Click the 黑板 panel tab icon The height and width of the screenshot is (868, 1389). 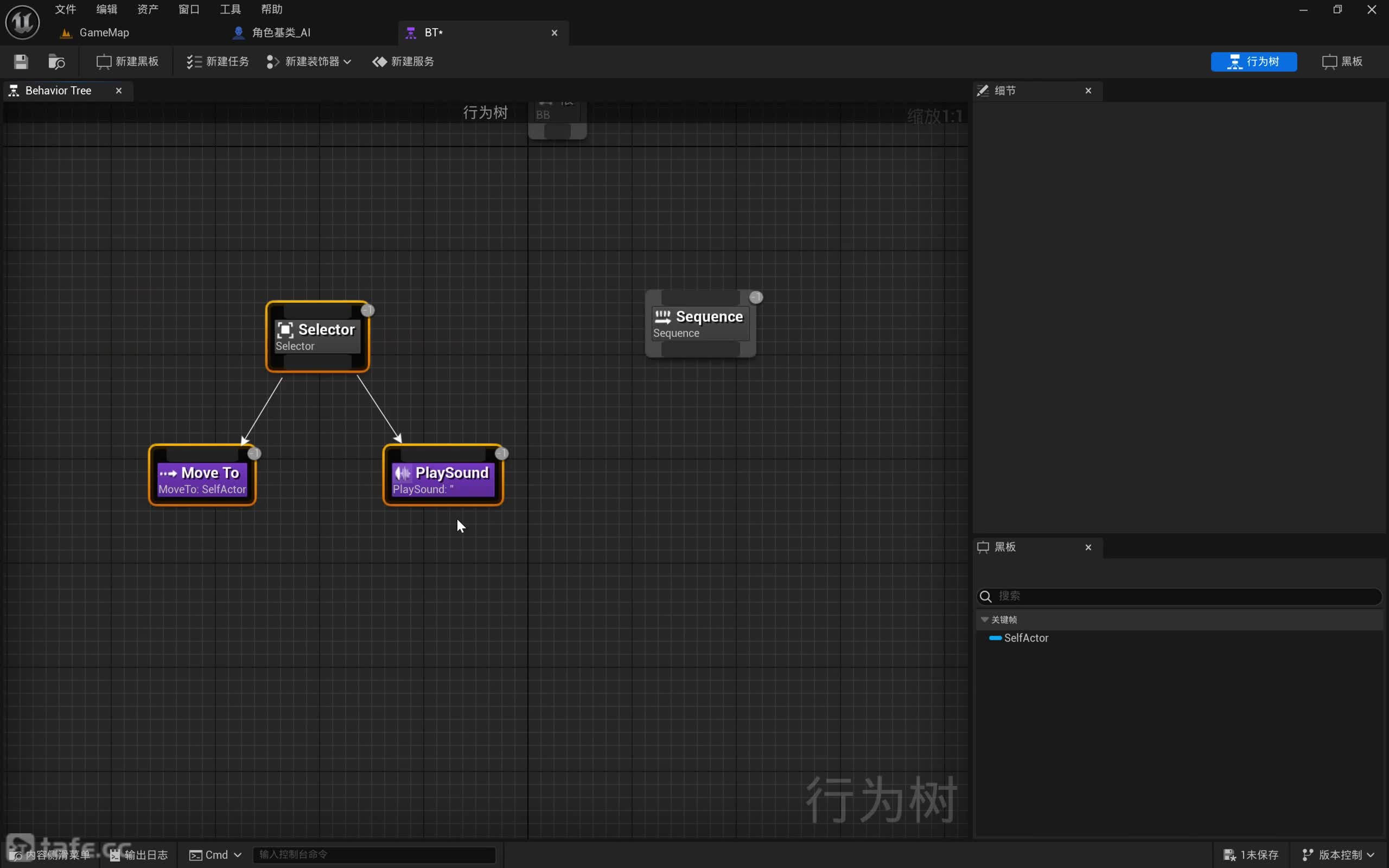click(983, 547)
